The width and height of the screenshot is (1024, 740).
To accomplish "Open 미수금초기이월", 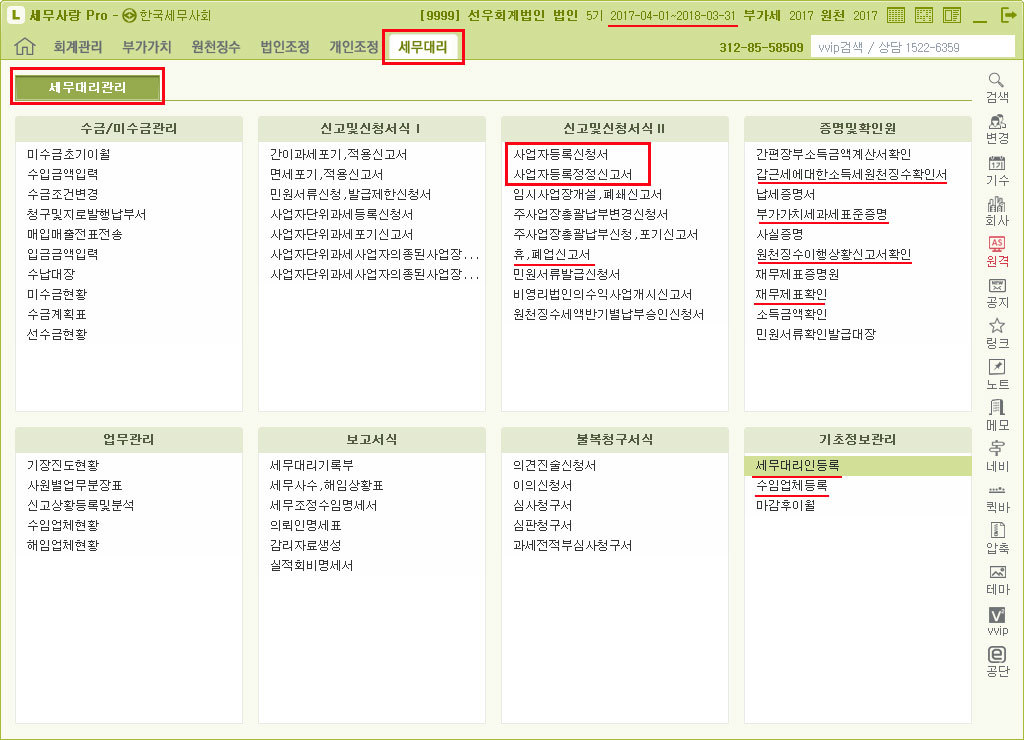I will pos(69,154).
